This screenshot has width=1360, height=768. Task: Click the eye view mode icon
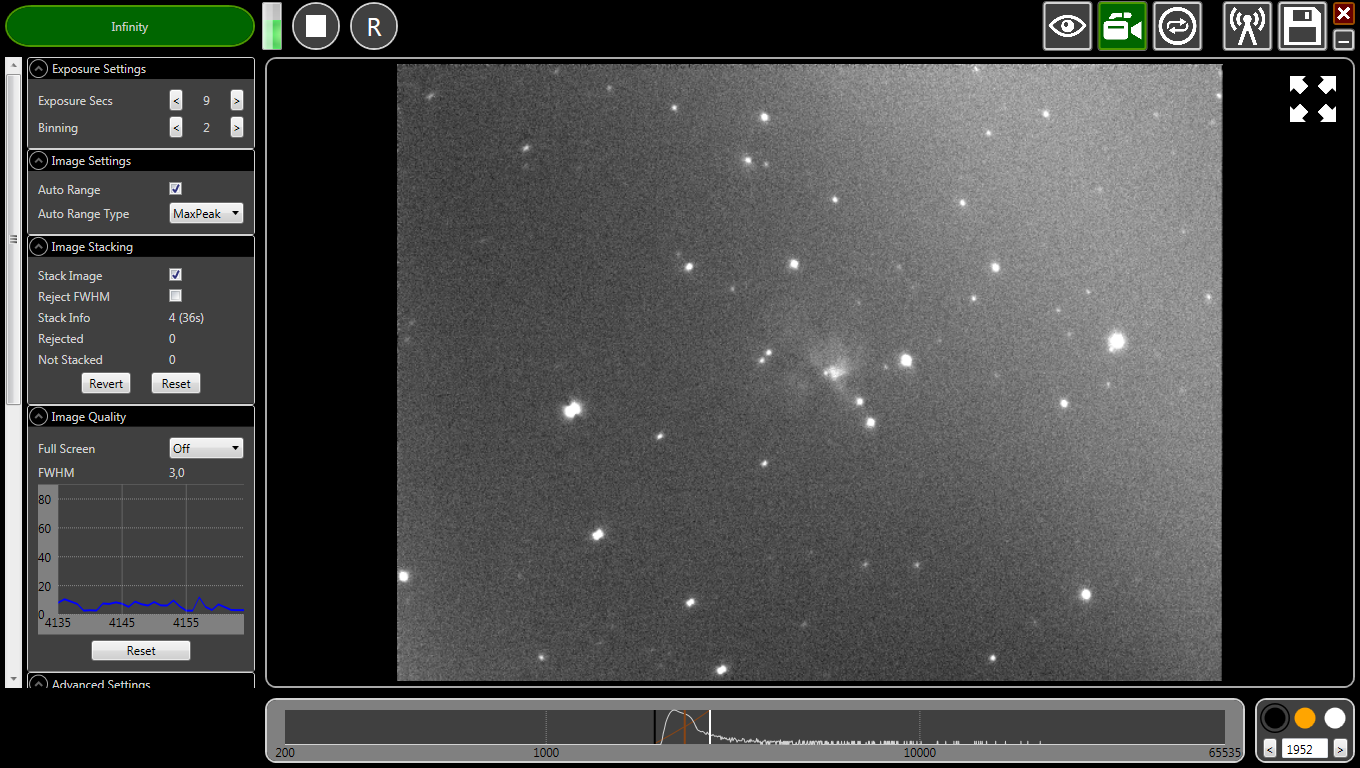click(x=1067, y=26)
